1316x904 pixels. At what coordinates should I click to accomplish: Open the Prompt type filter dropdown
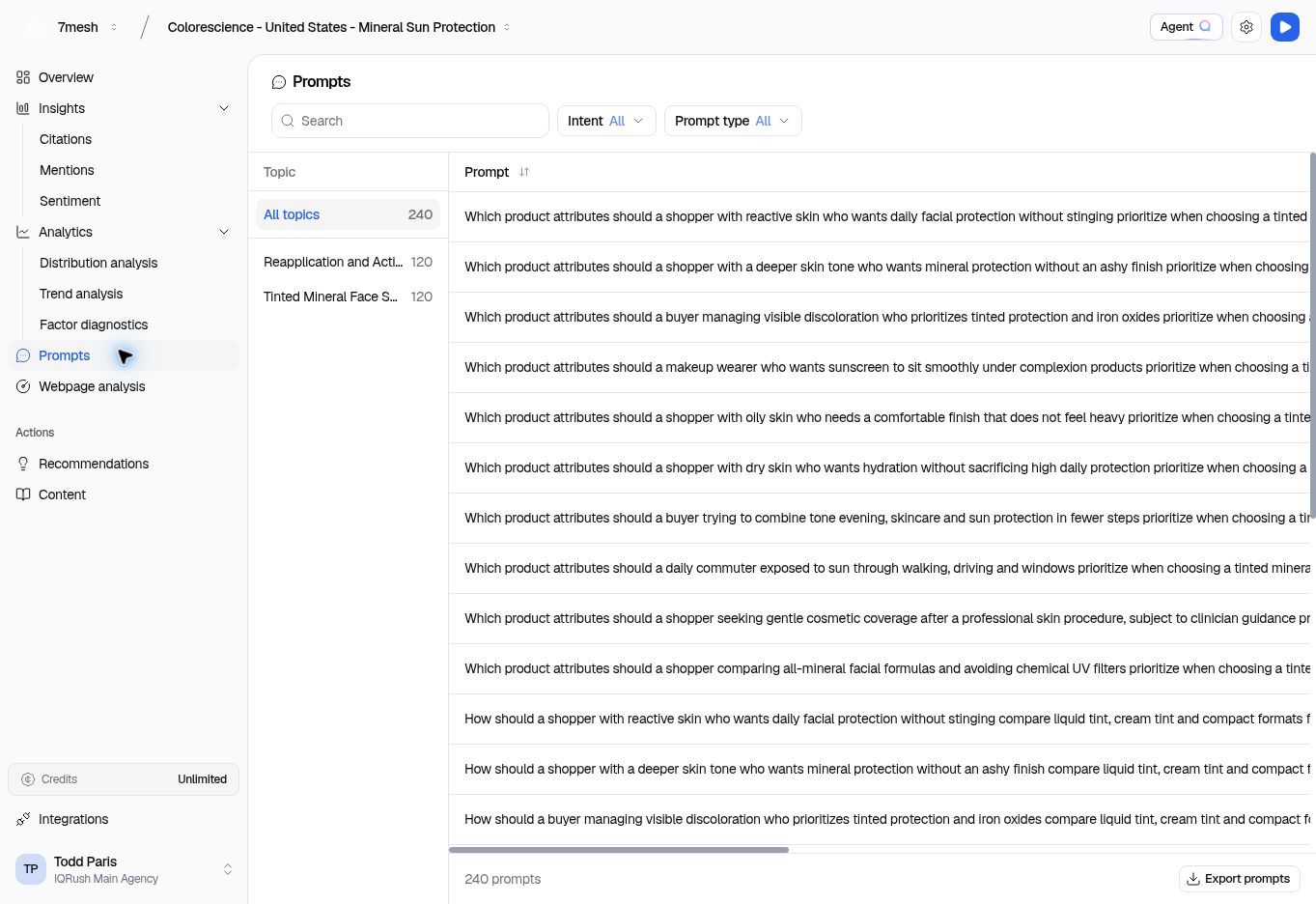click(x=733, y=121)
